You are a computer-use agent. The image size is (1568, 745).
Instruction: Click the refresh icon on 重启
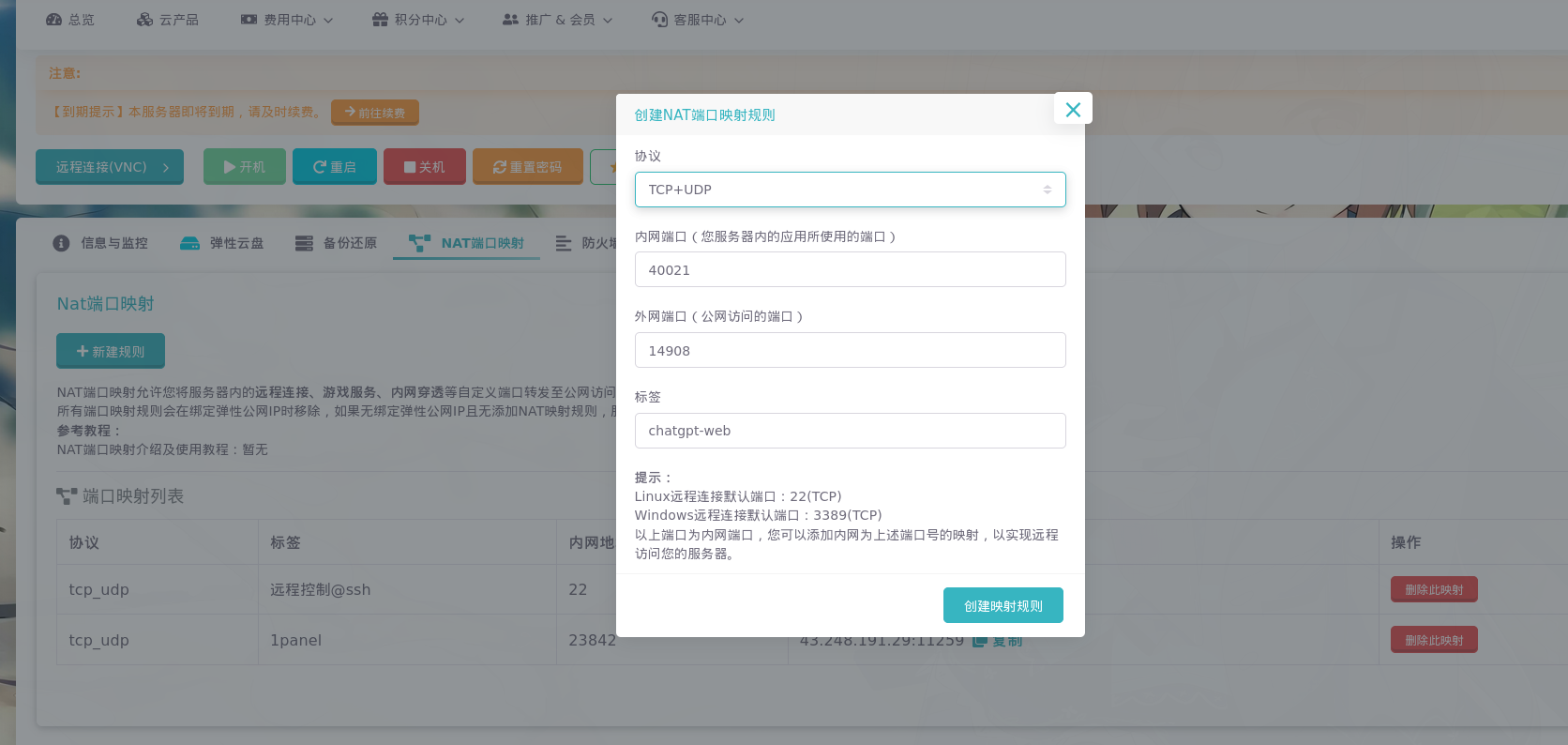(x=320, y=167)
